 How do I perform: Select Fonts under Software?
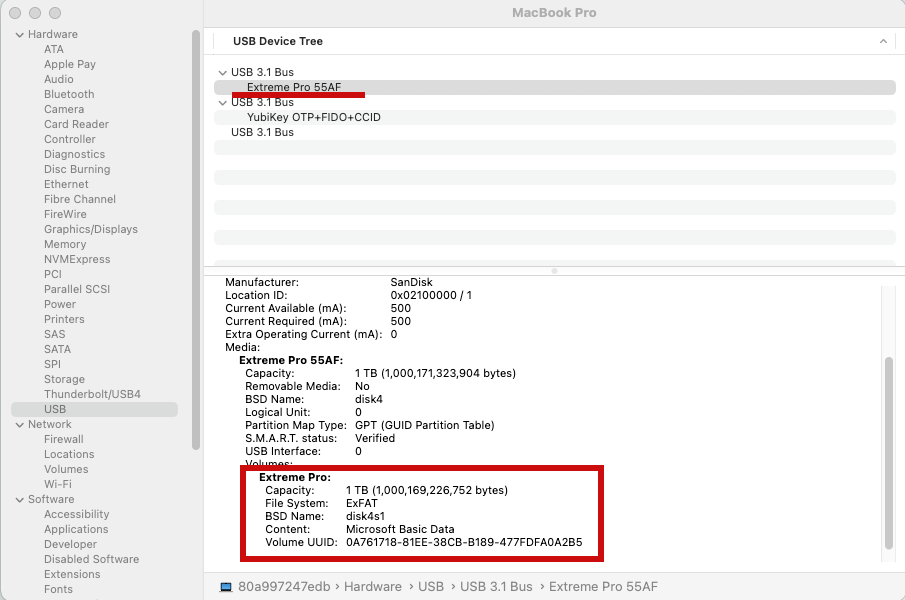point(58,590)
